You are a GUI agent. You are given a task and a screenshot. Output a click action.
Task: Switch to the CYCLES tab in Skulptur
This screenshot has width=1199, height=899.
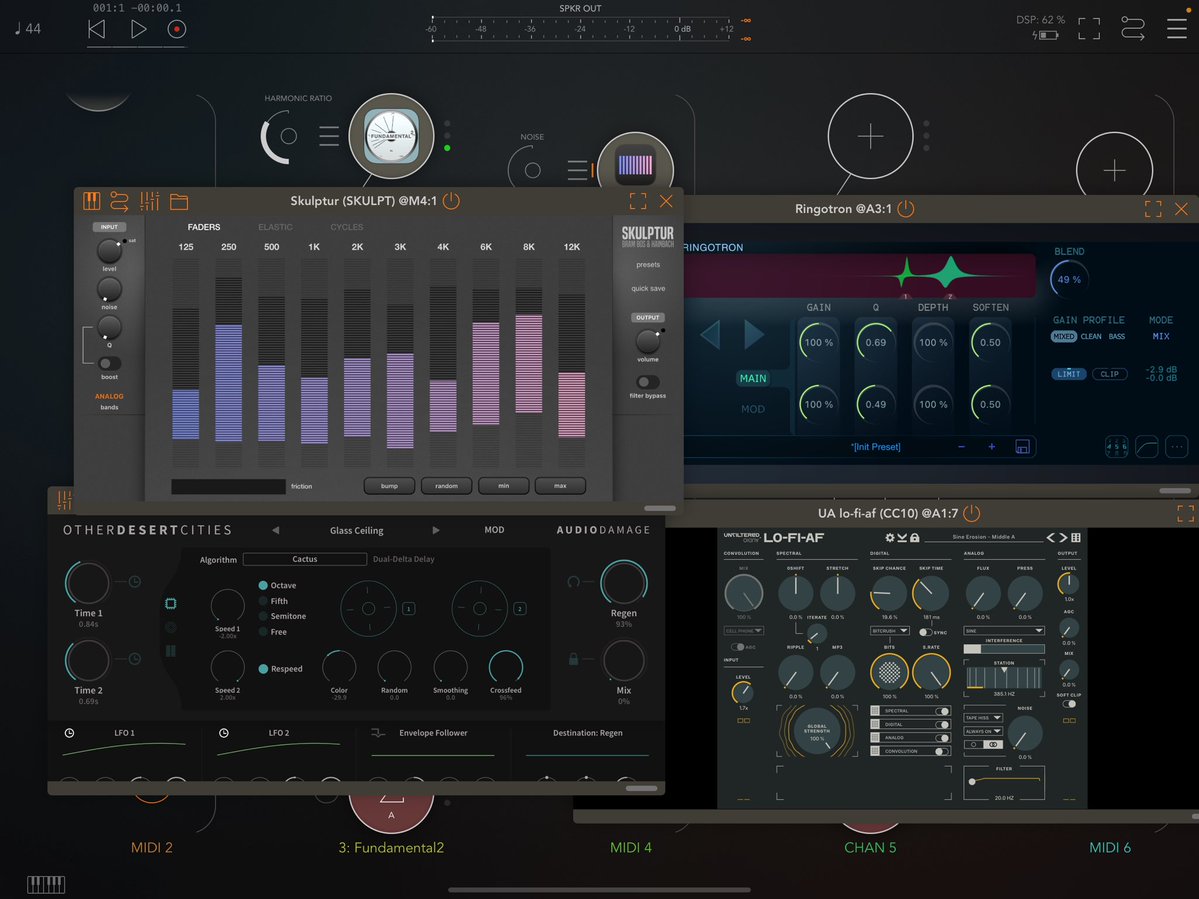[346, 227]
